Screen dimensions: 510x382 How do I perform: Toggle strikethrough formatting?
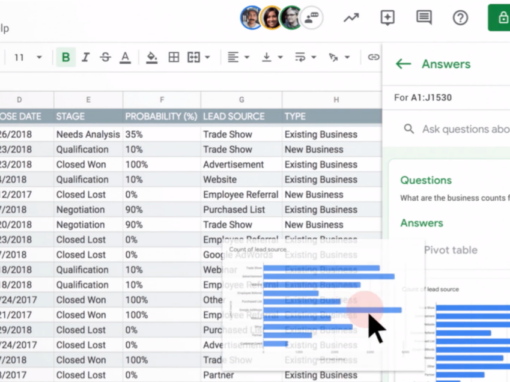point(105,57)
